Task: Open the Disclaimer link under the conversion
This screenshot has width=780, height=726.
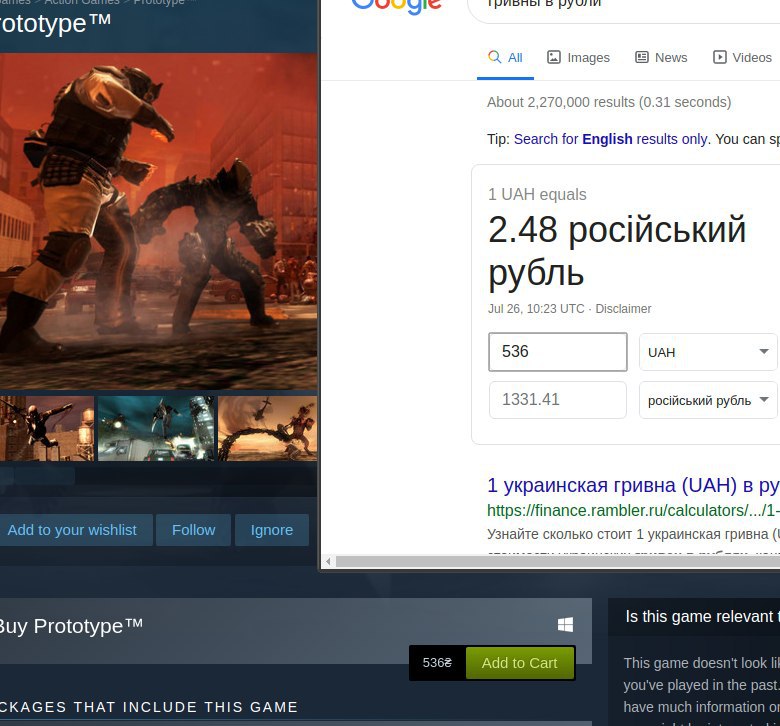Action: (623, 309)
